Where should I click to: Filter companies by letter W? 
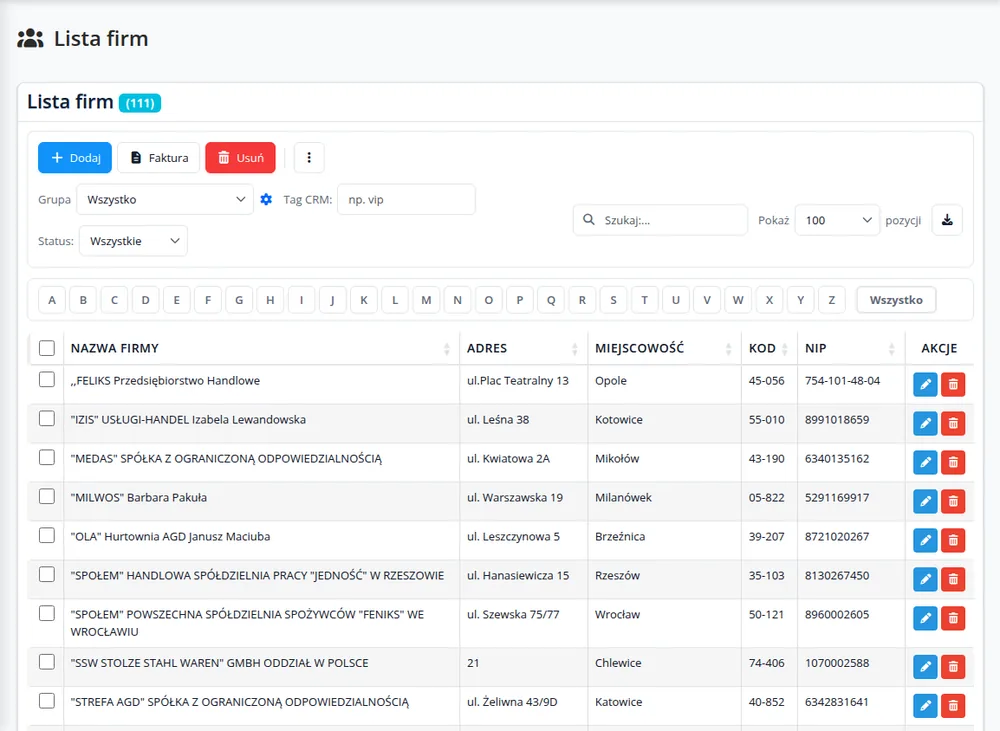738,300
